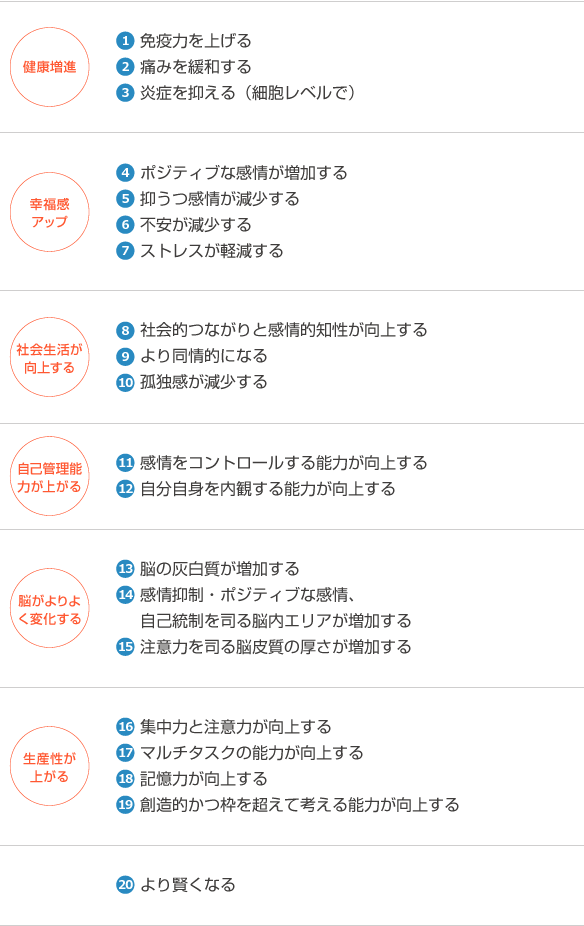Click the blue number 1 bullet
This screenshot has height=926, width=584.
[125, 41]
